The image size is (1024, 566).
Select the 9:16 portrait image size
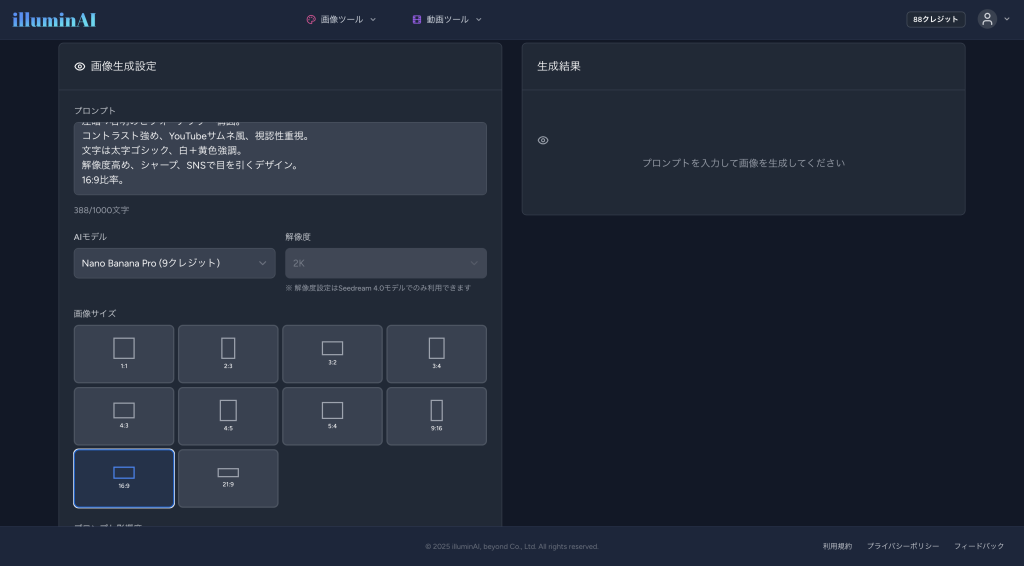pyautogui.click(x=436, y=415)
